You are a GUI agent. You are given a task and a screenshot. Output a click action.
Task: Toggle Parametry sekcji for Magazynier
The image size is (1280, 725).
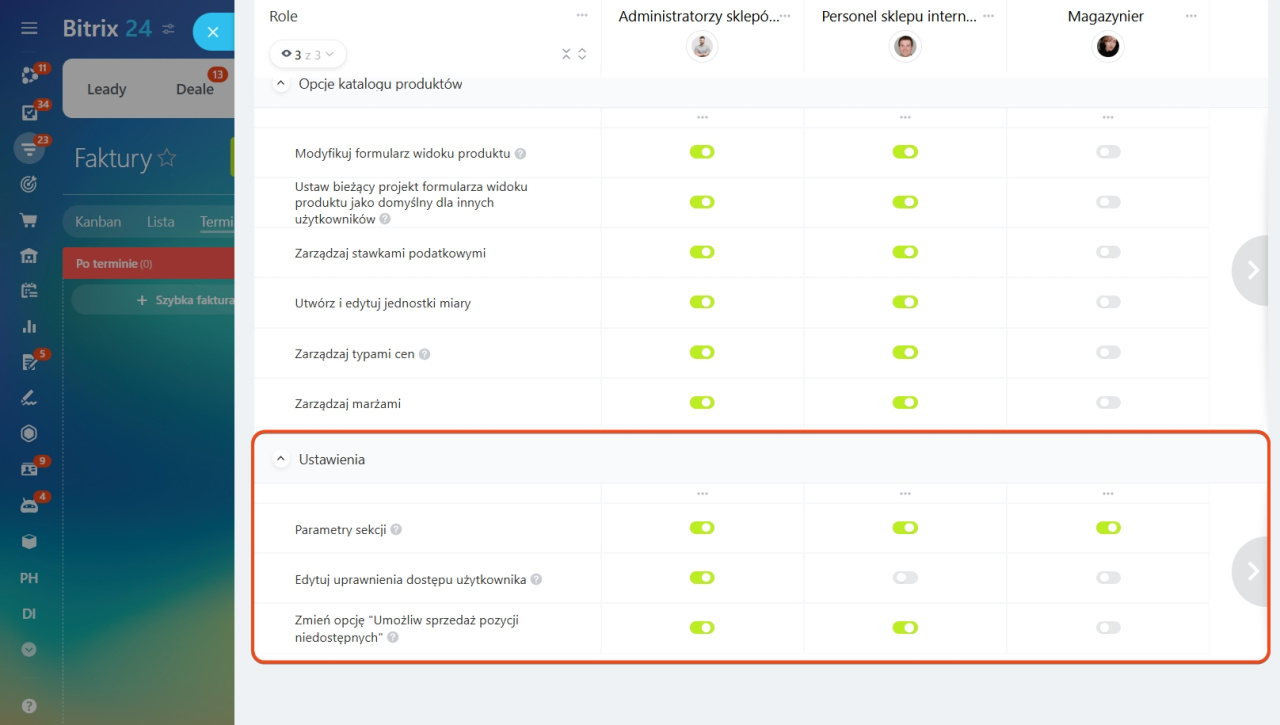click(1108, 528)
